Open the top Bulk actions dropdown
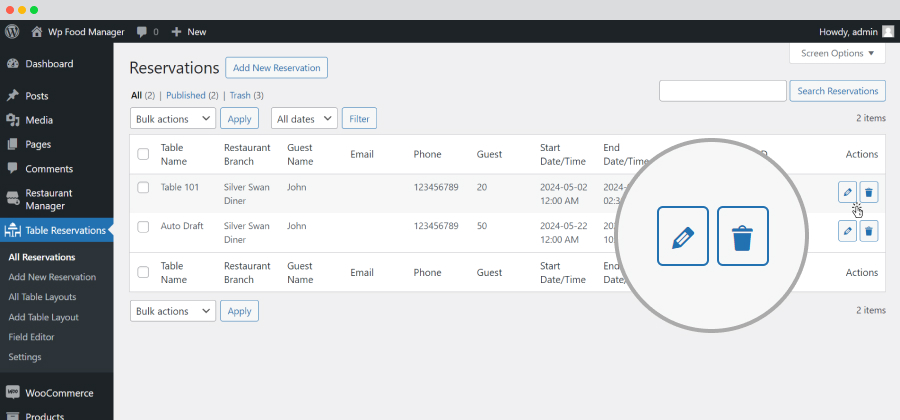The height and width of the screenshot is (420, 900). click(x=173, y=118)
